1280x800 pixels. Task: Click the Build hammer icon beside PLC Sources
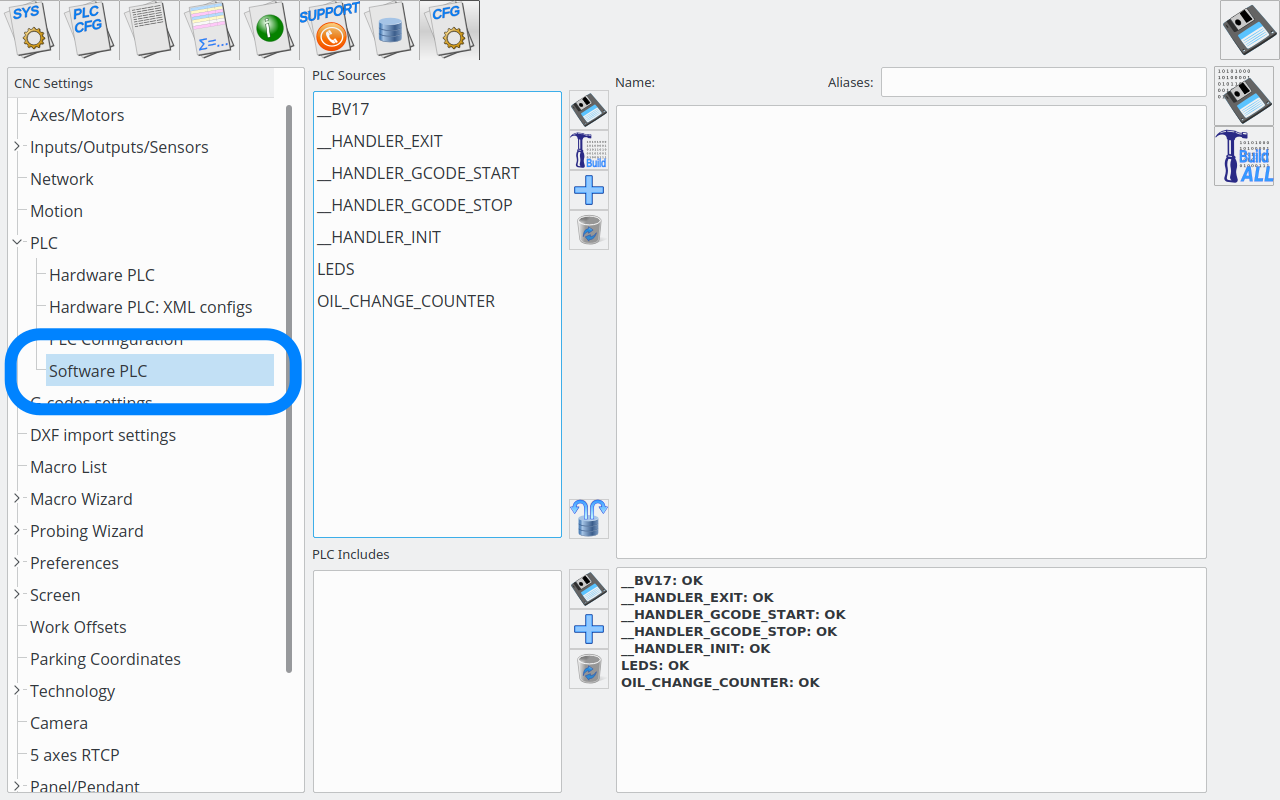point(589,150)
